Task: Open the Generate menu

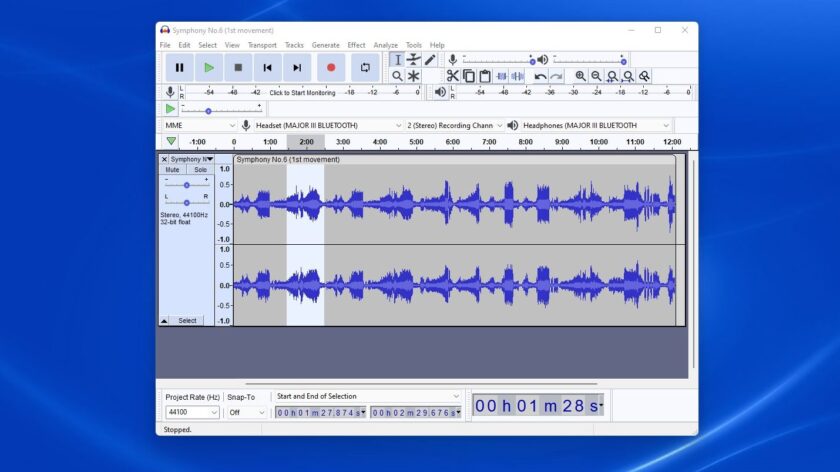Action: (x=325, y=45)
